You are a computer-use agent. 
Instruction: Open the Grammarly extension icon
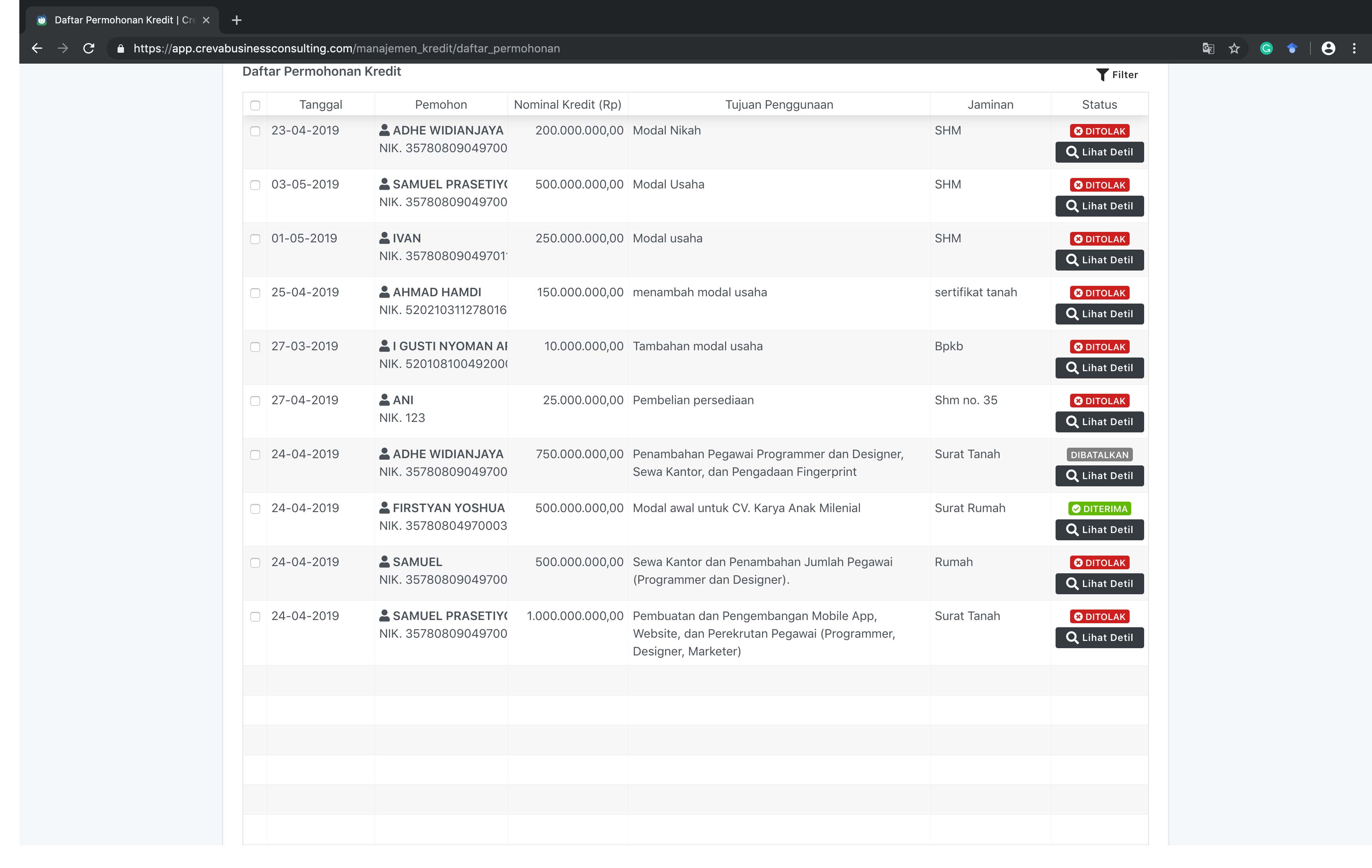(1266, 48)
